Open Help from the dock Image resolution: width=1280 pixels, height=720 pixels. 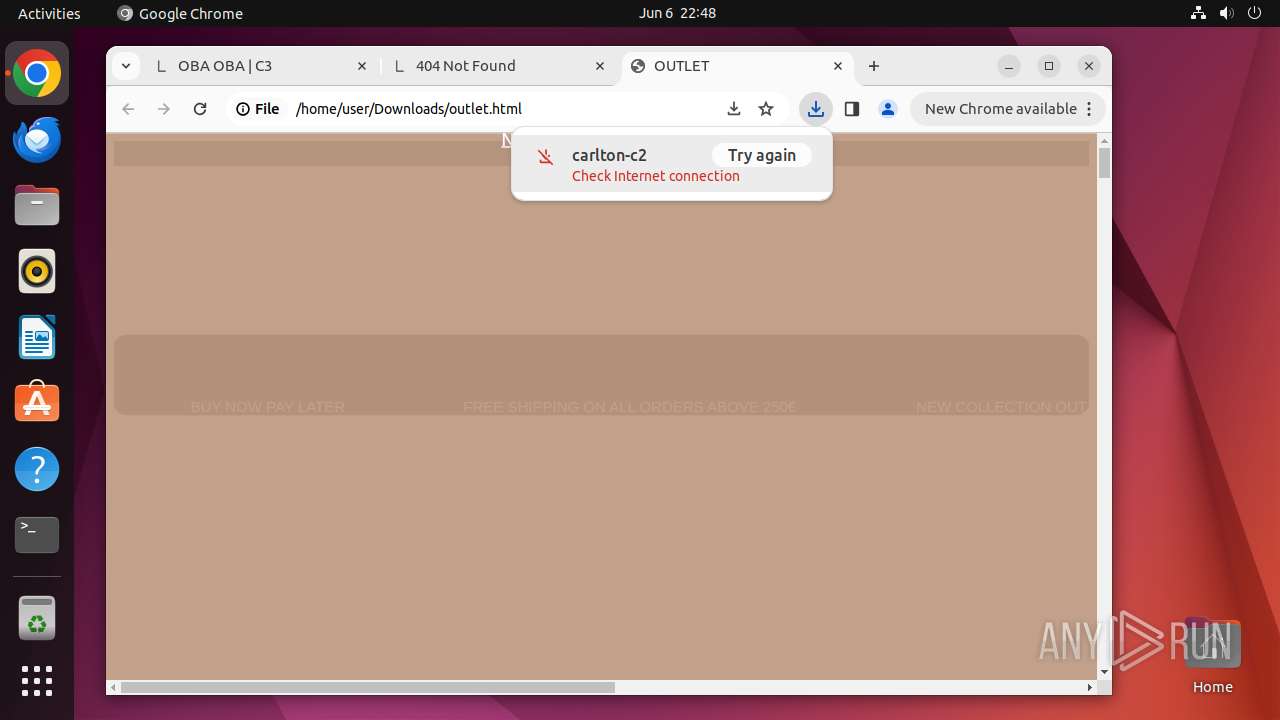pyautogui.click(x=37, y=469)
